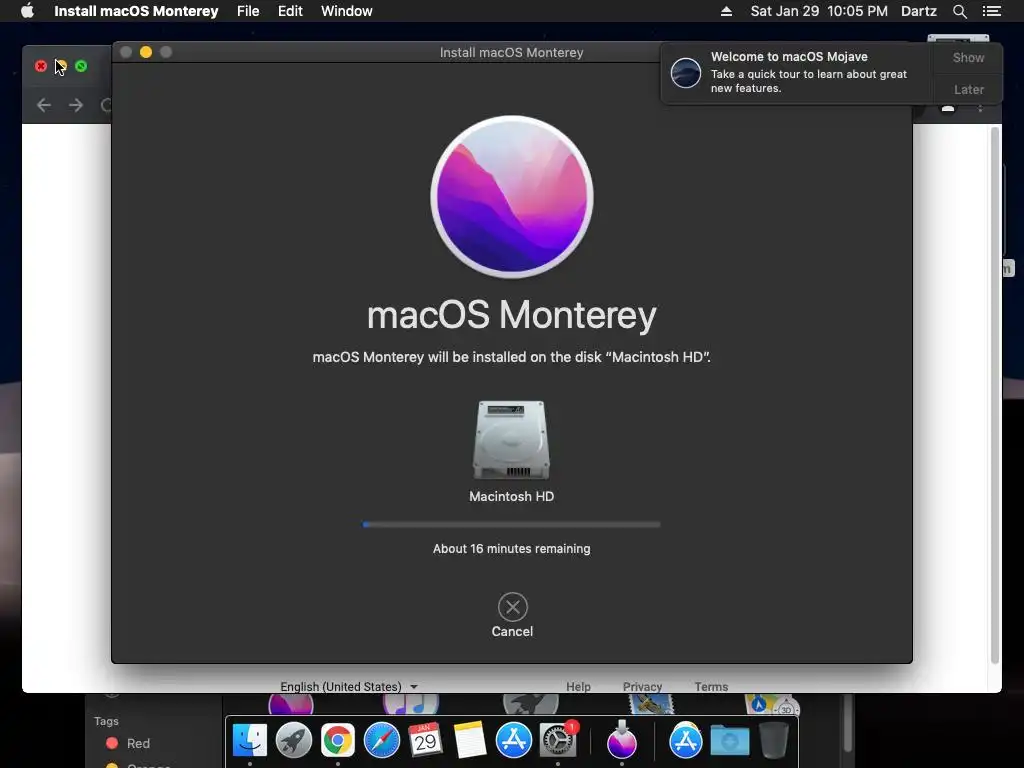Screen dimensions: 1024x768
Task: Click back arrow in background browser window
Action: (x=44, y=105)
